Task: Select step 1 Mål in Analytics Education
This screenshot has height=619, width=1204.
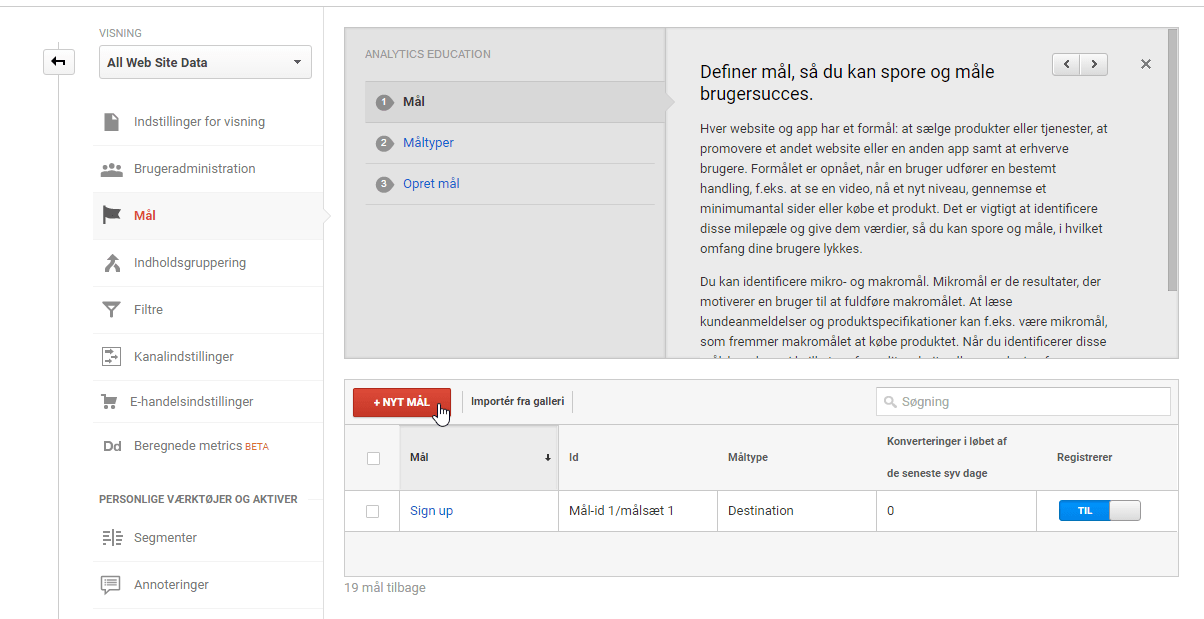Action: click(x=414, y=102)
